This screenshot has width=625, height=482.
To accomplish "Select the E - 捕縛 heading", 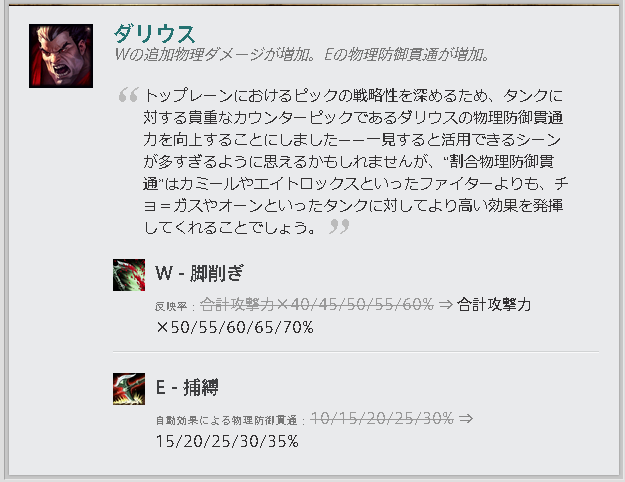I will coord(187,388).
